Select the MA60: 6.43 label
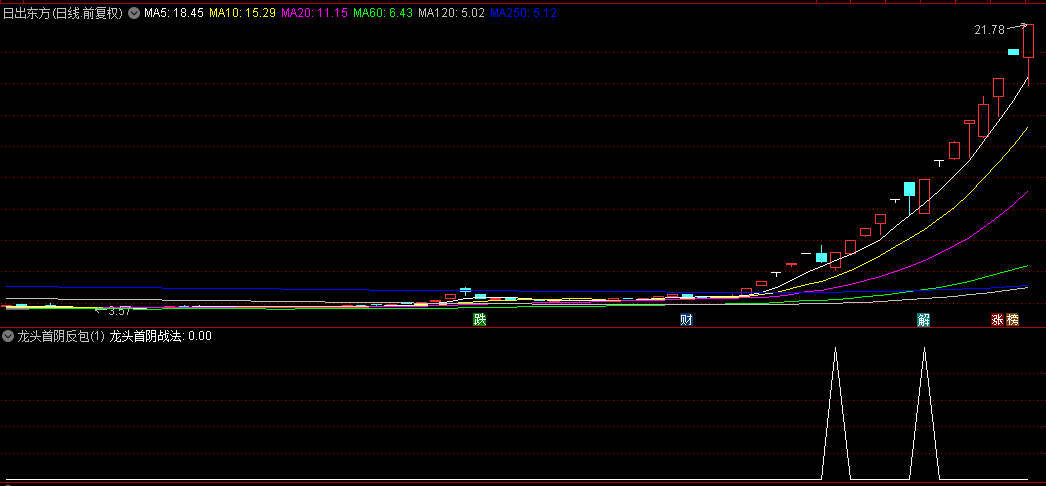 coord(382,13)
